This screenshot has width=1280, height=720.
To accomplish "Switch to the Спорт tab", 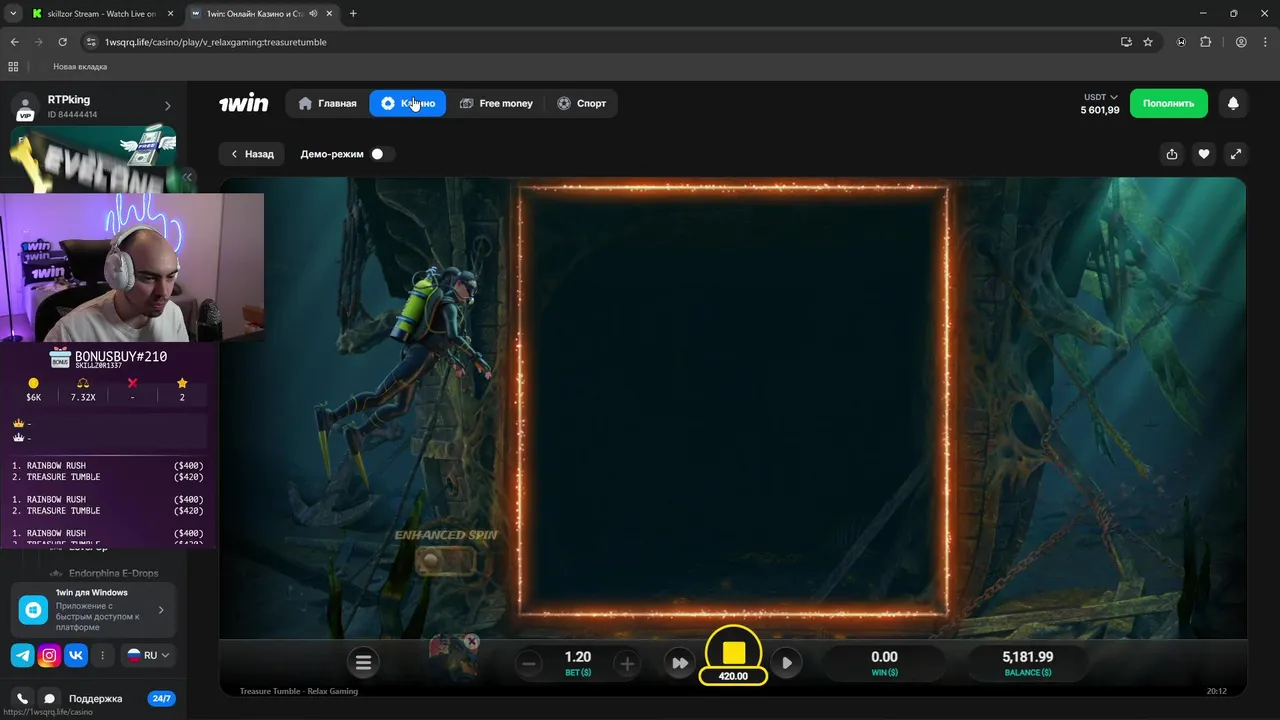I will point(582,103).
